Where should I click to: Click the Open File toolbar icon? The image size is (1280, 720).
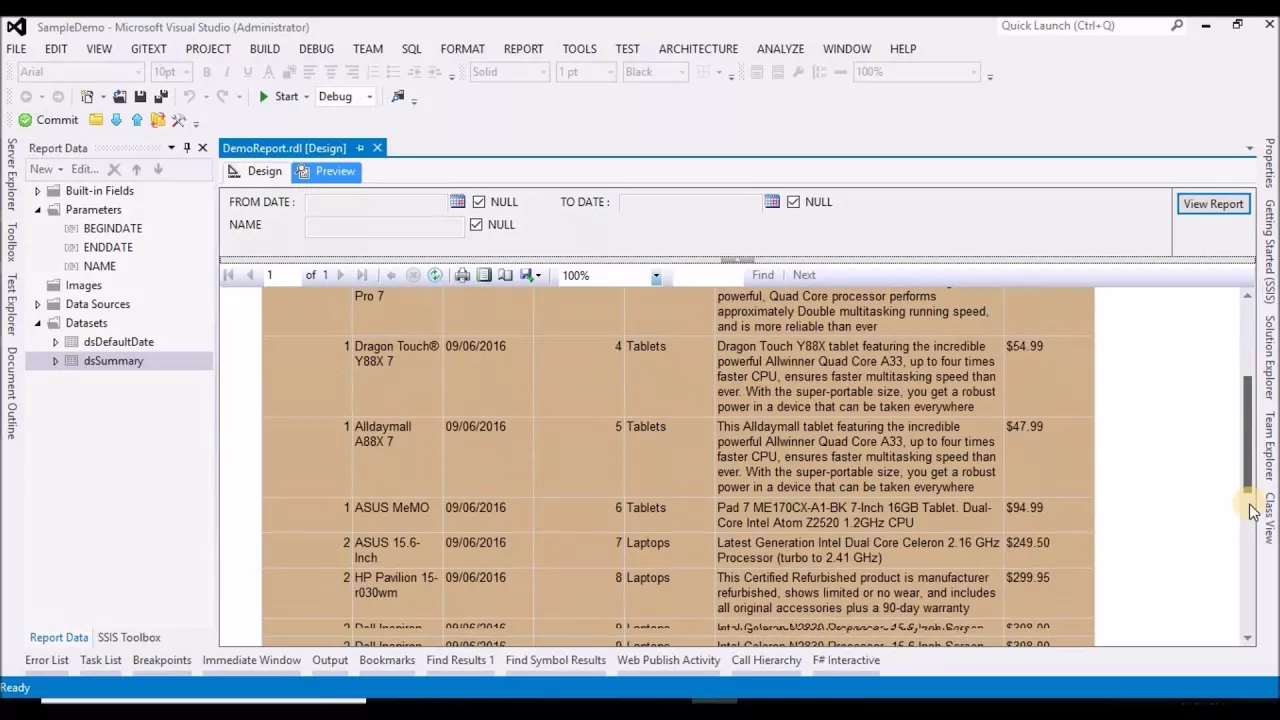(x=119, y=97)
